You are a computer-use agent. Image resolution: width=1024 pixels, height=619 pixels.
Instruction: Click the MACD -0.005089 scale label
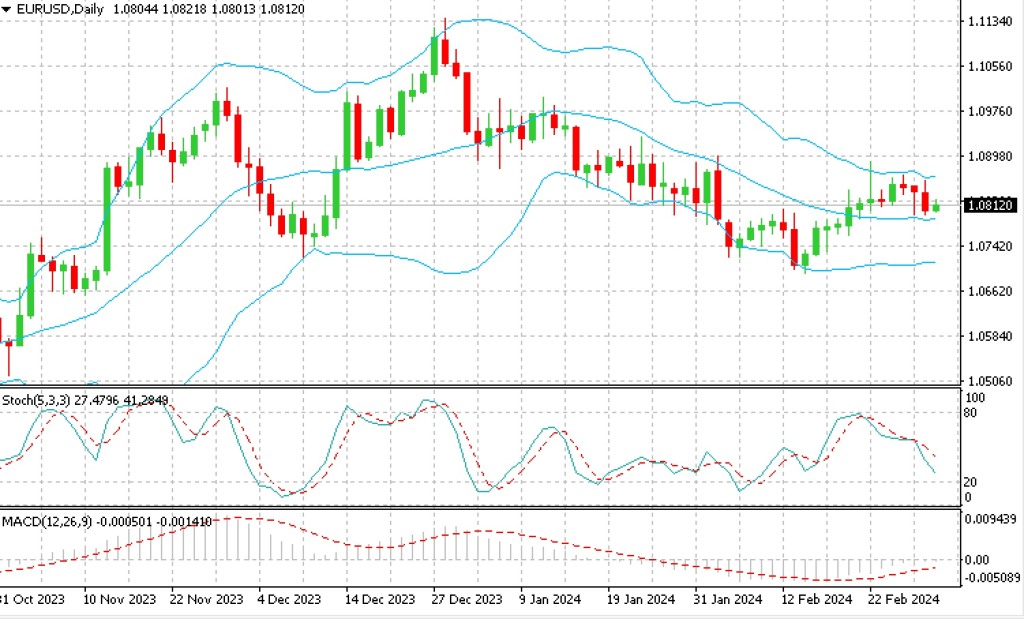click(x=989, y=576)
